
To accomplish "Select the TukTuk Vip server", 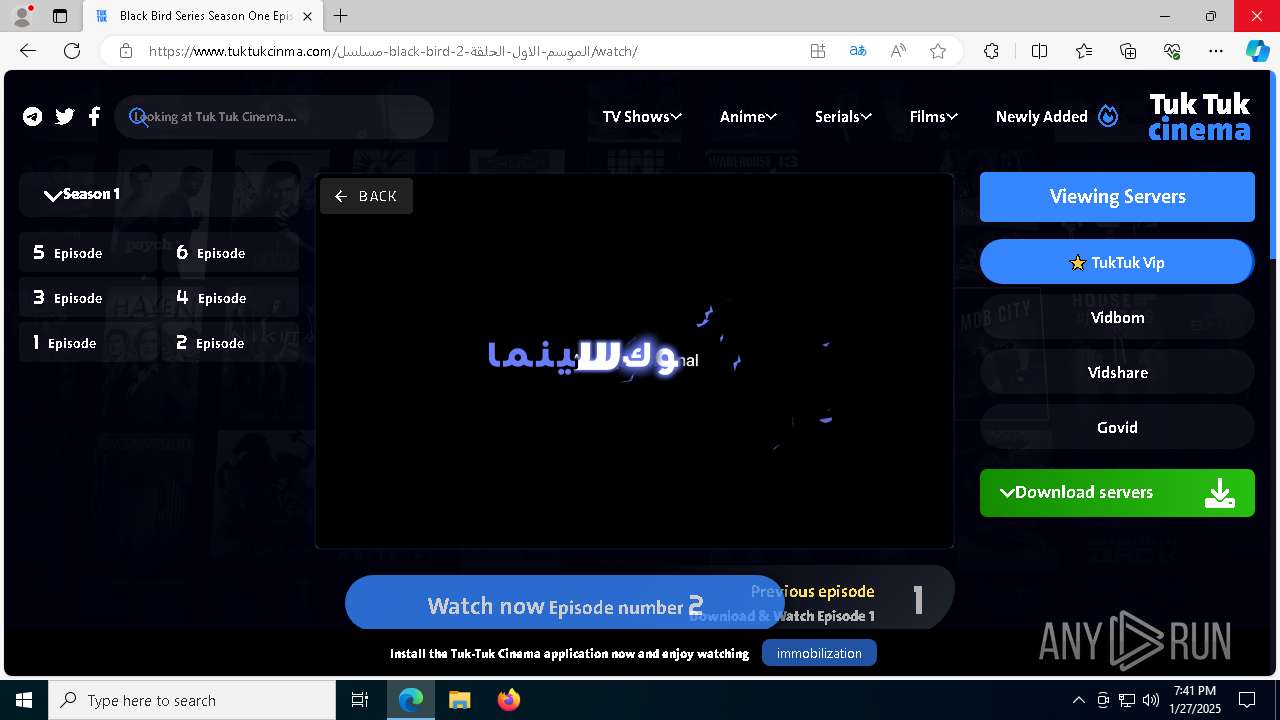I will coord(1117,263).
